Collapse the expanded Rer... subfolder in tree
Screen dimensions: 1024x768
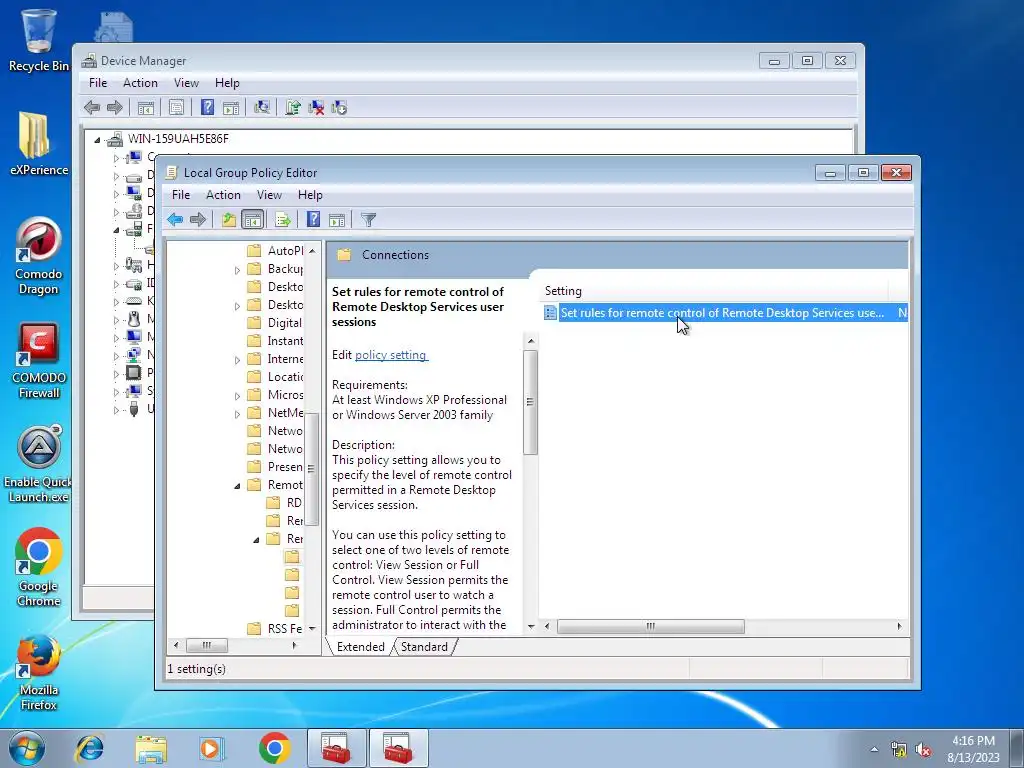pyautogui.click(x=256, y=540)
